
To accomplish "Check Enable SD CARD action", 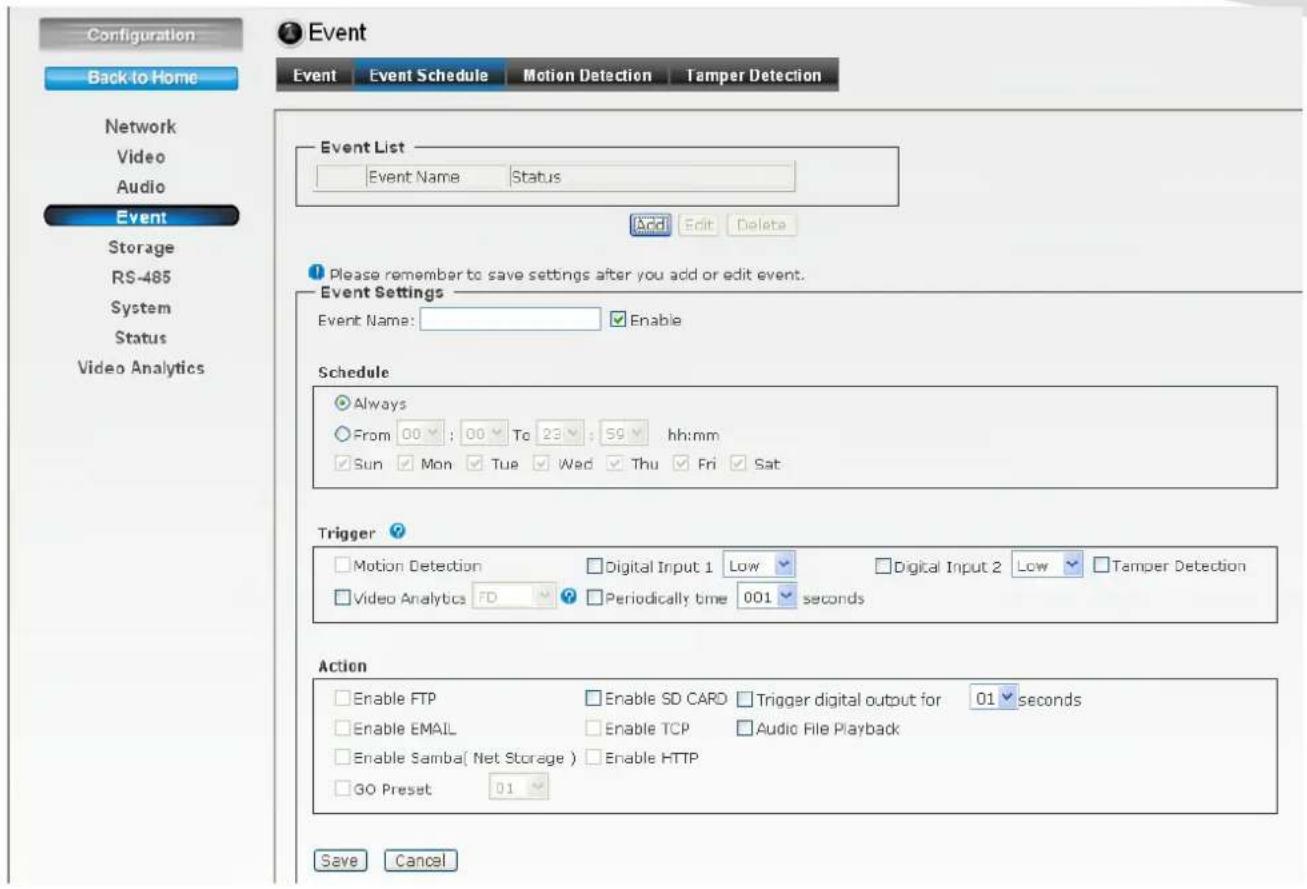I will 594,699.
